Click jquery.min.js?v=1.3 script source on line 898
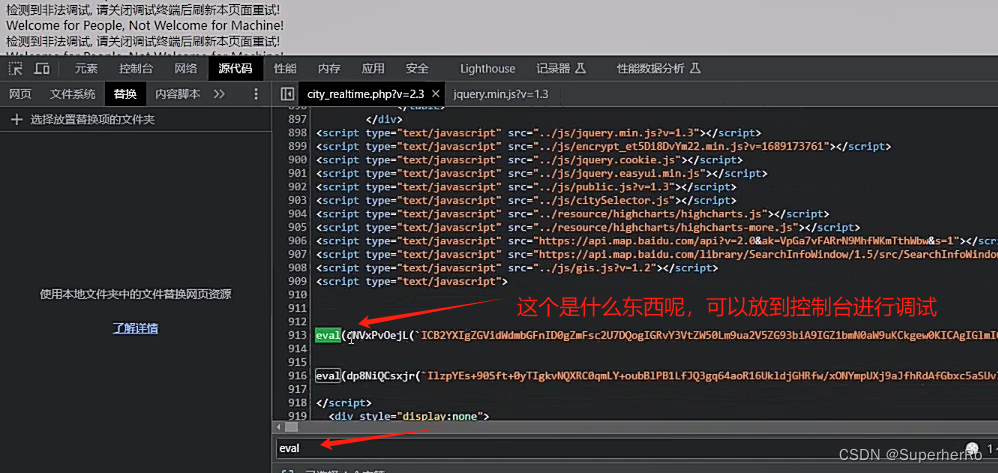The height and width of the screenshot is (473, 998). coord(617,133)
